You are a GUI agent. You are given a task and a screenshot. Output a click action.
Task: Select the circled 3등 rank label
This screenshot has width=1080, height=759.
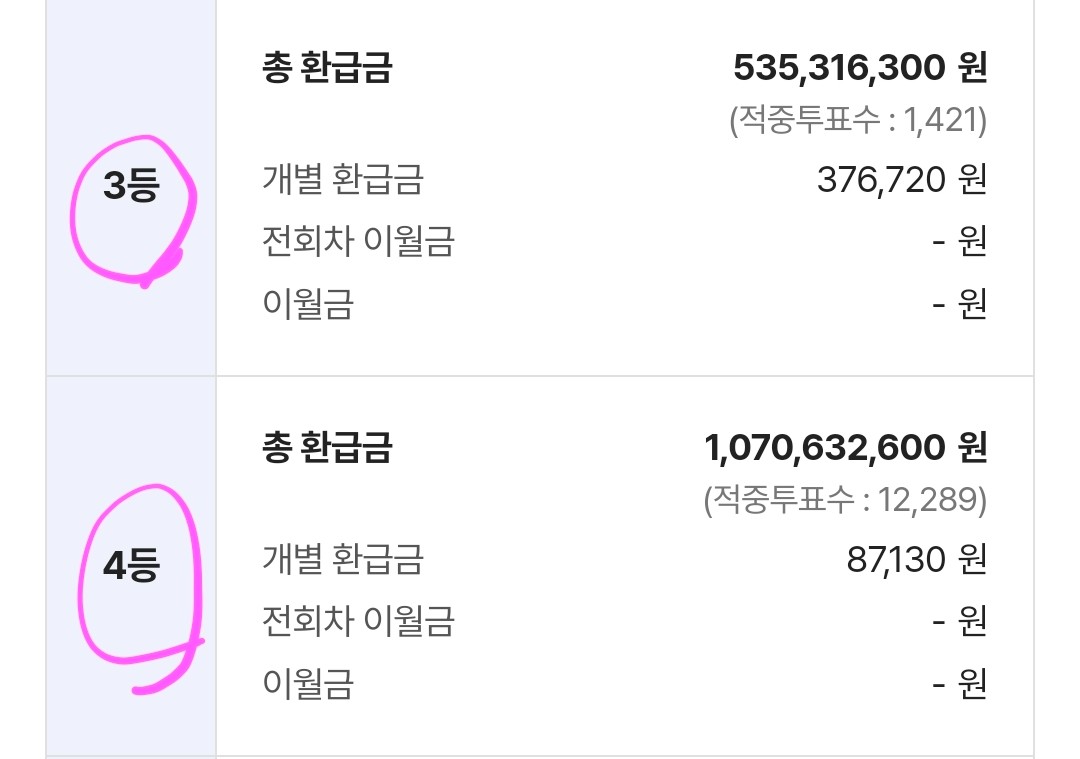click(x=131, y=186)
